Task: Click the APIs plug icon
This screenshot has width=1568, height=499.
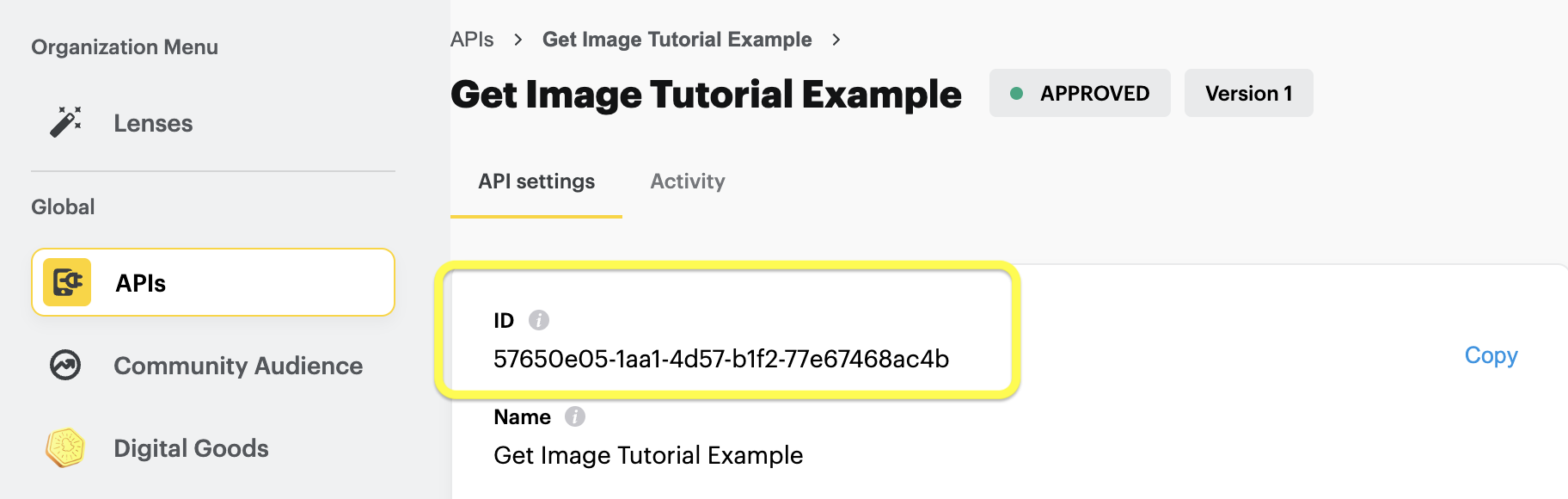Action: (67, 282)
